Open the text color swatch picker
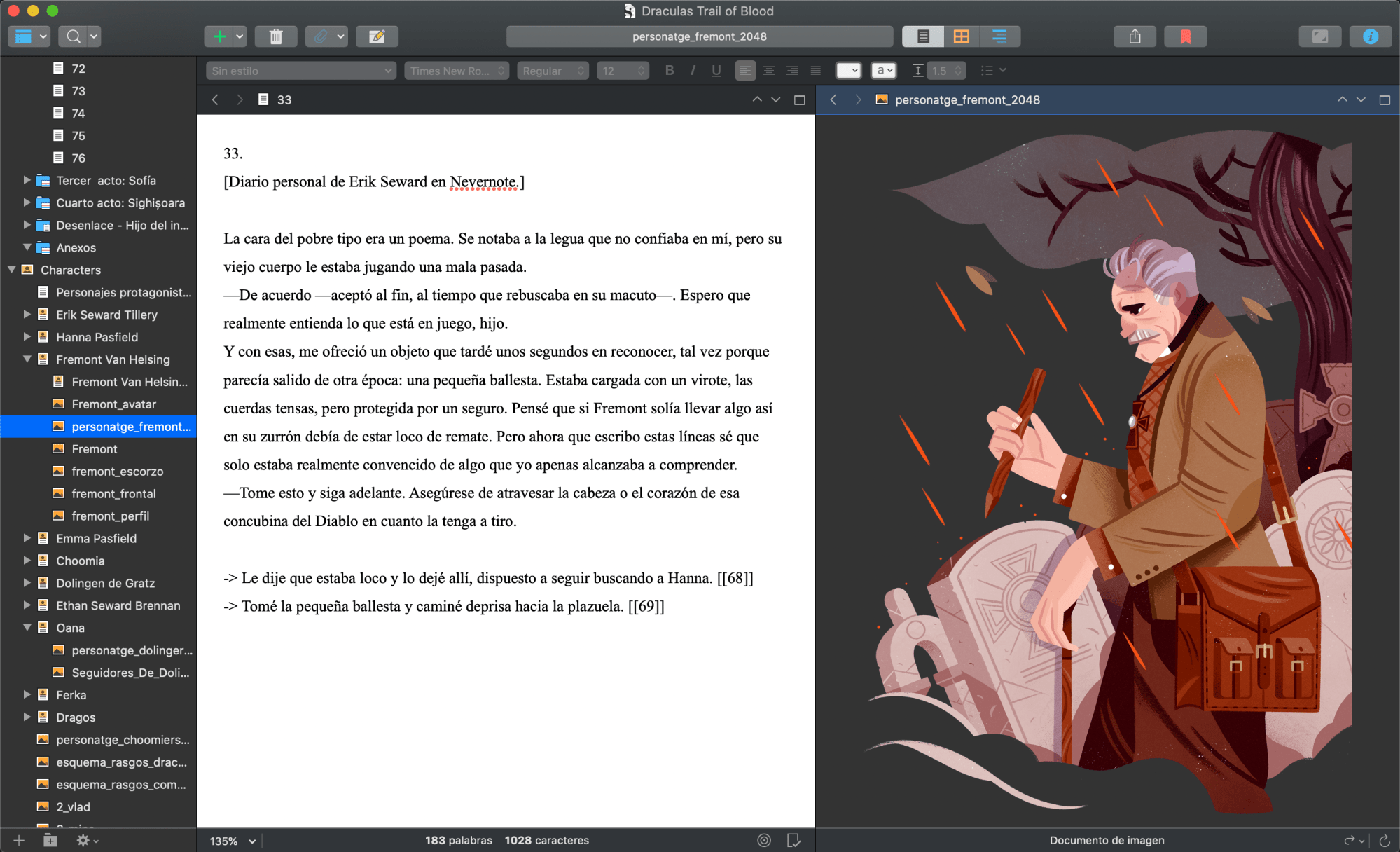 point(848,71)
